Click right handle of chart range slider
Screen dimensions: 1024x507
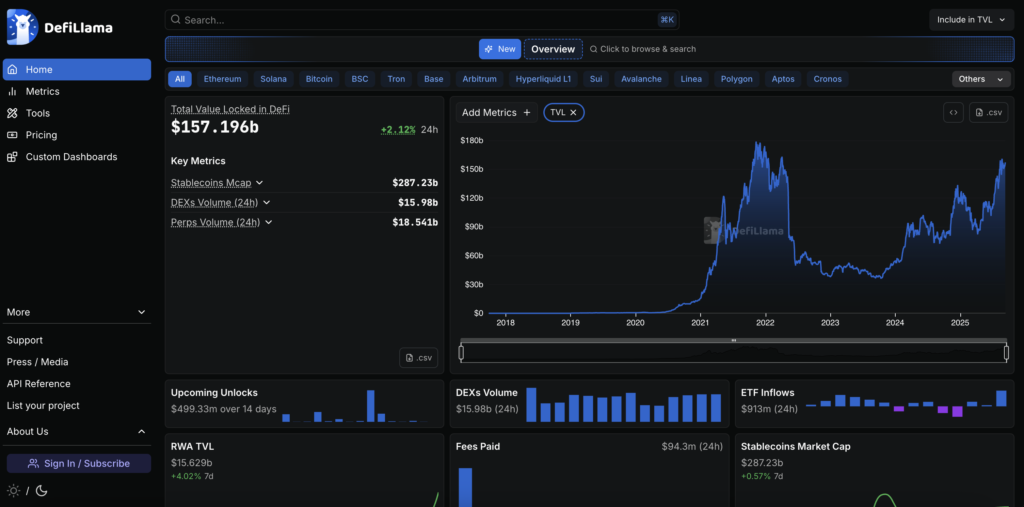pyautogui.click(x=1006, y=353)
